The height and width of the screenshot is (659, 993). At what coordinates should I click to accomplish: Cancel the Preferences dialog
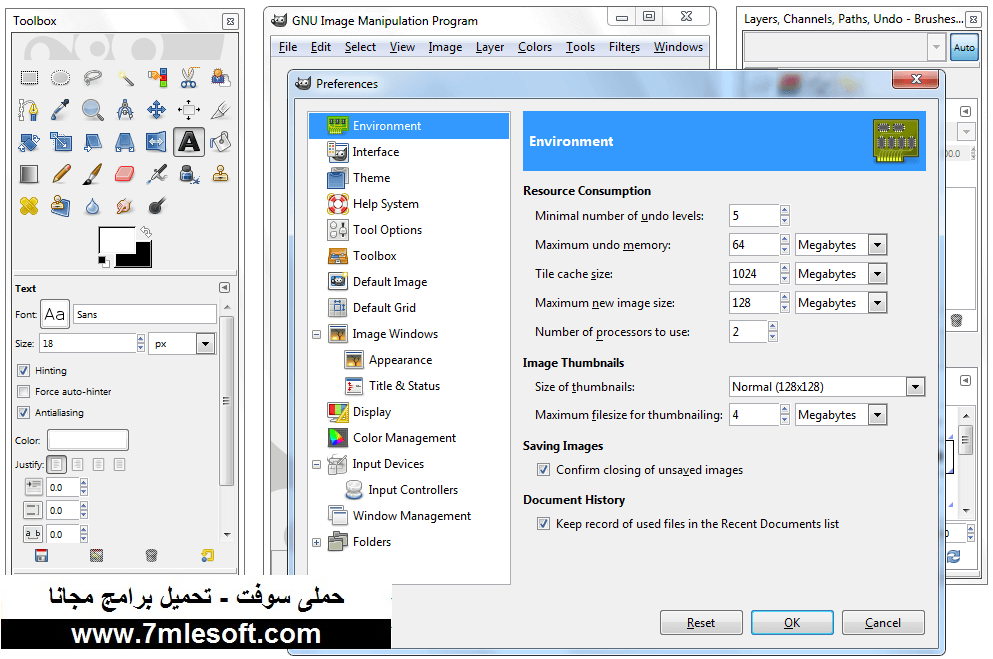883,623
